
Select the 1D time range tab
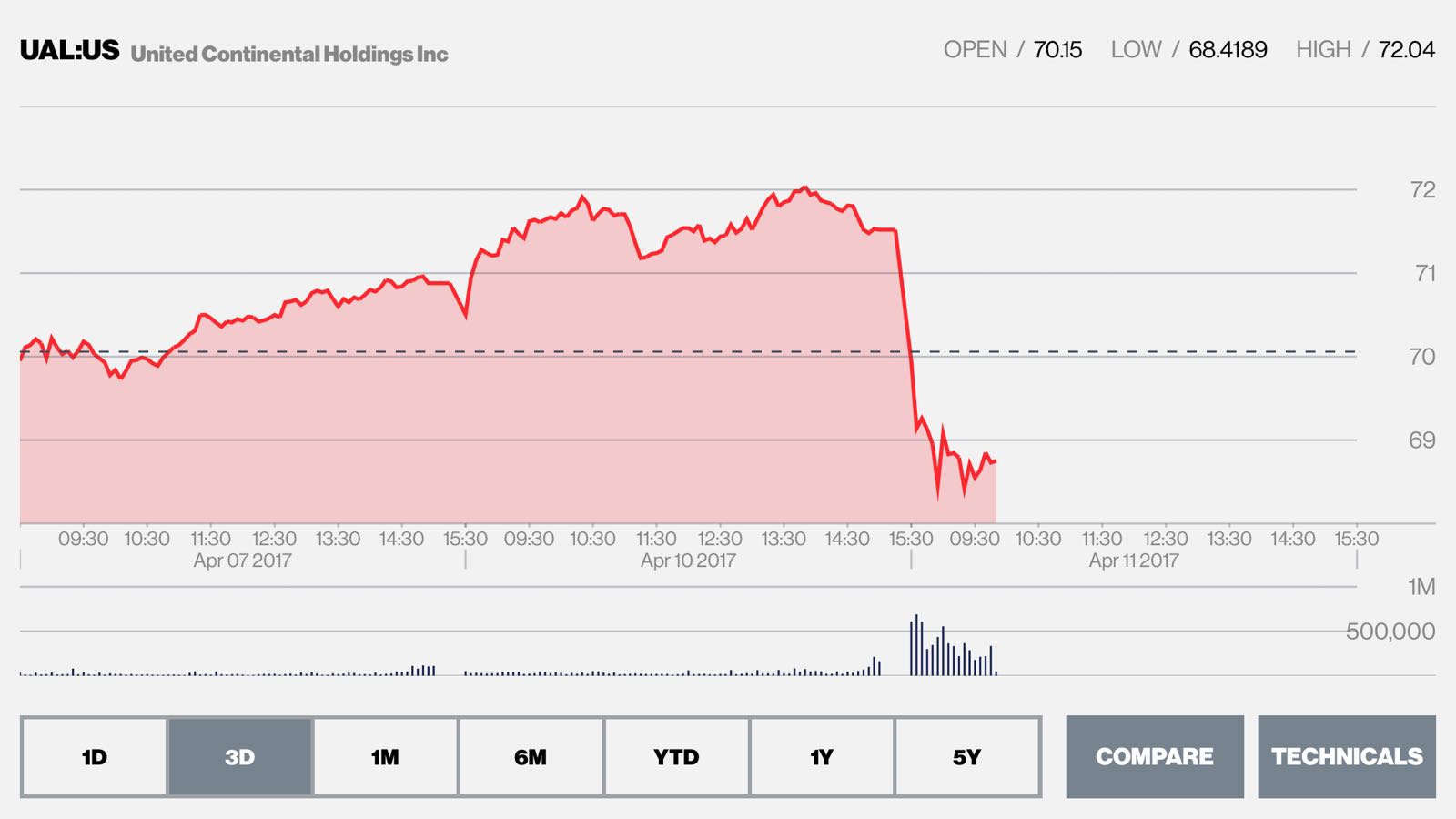tap(95, 757)
